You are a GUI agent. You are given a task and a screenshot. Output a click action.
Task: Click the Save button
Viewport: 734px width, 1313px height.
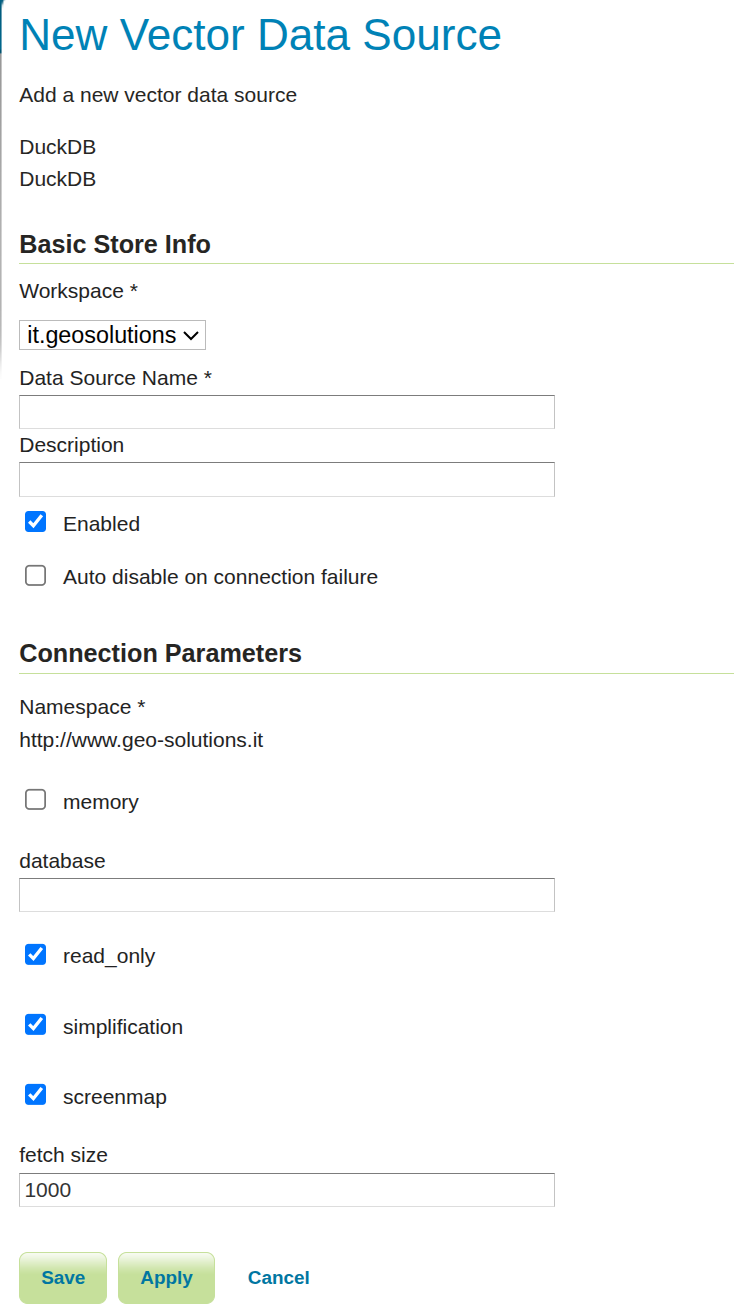[x=62, y=1277]
